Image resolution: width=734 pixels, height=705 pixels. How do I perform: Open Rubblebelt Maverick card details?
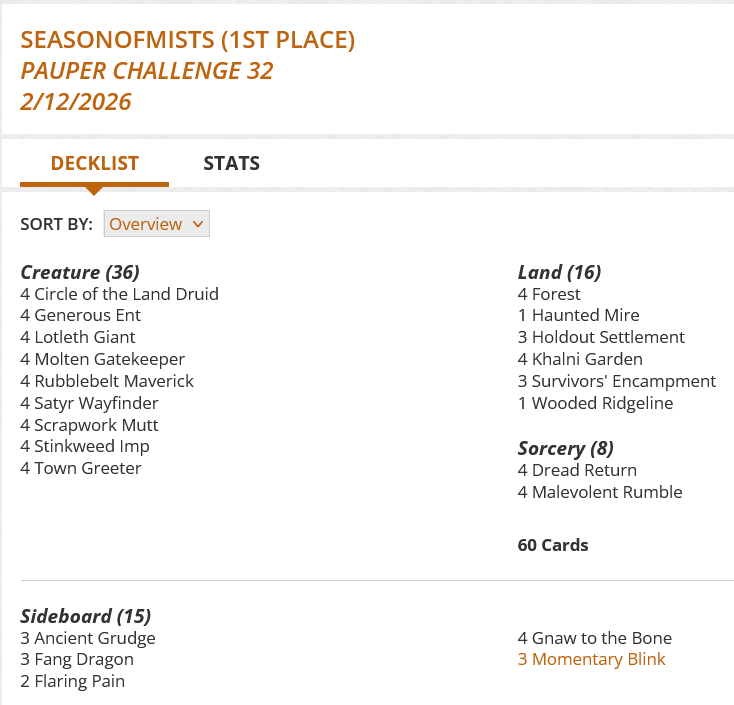click(x=114, y=381)
